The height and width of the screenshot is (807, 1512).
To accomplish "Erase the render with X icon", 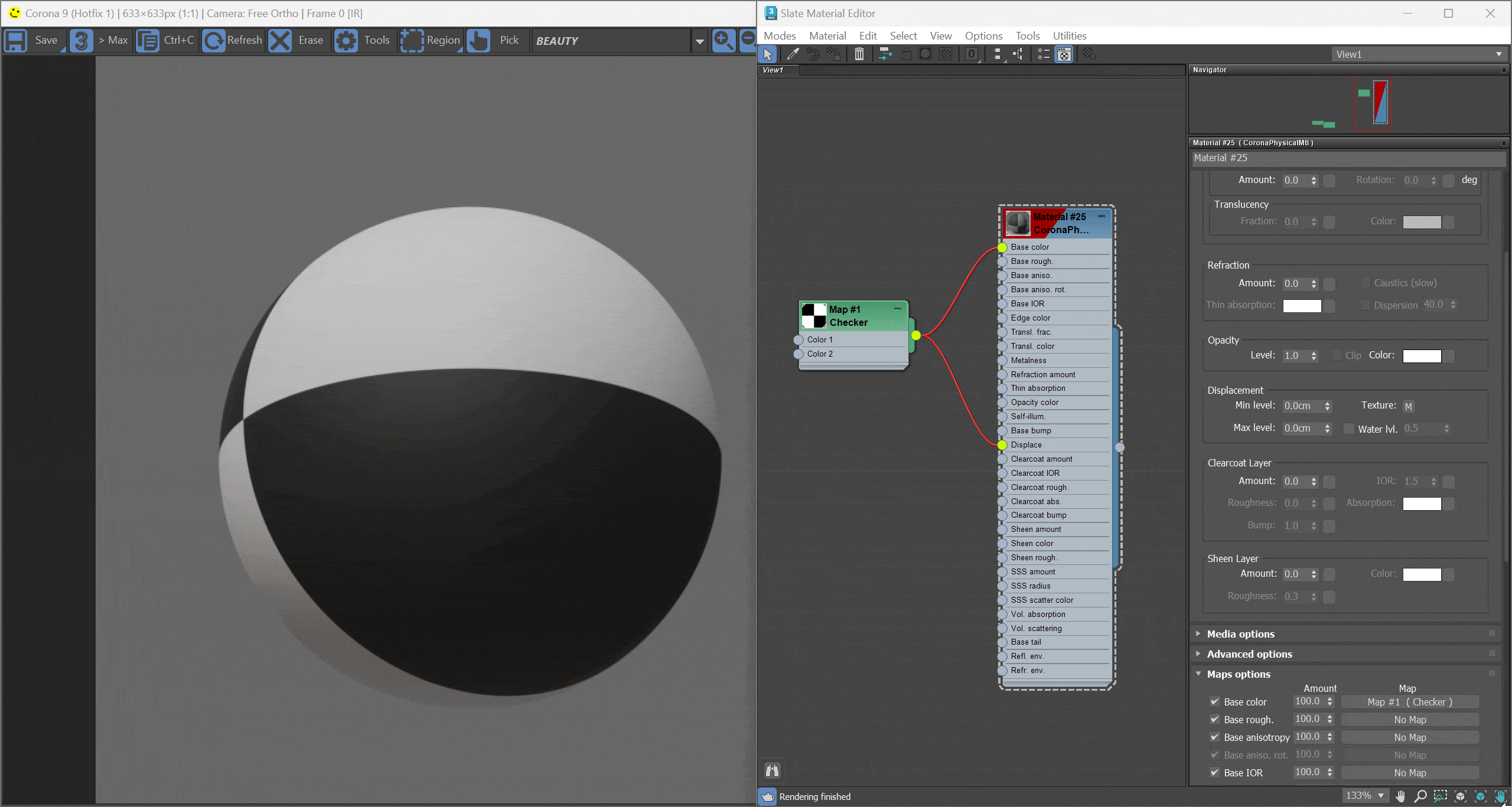I will click(x=280, y=41).
